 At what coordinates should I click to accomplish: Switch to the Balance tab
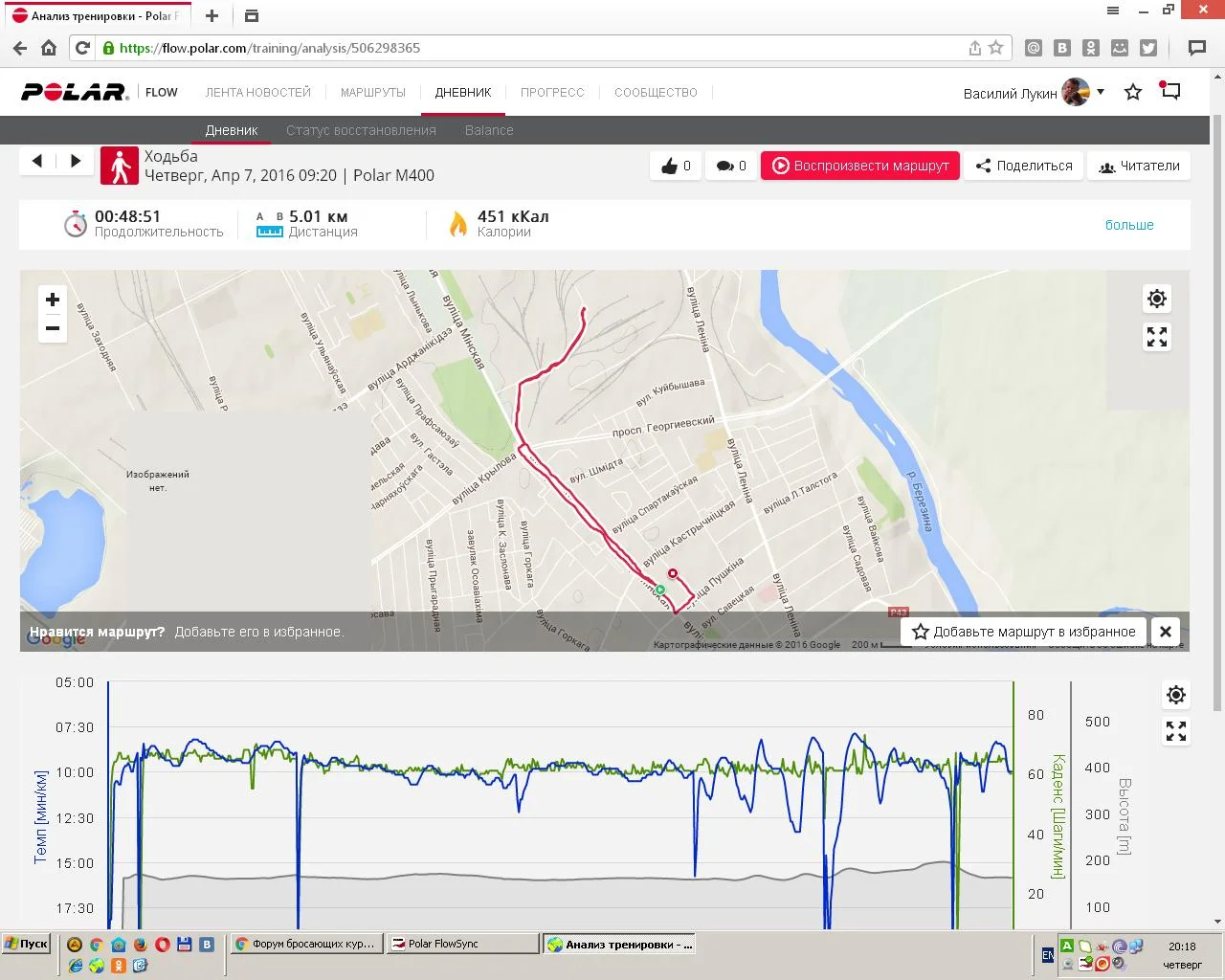pos(489,130)
